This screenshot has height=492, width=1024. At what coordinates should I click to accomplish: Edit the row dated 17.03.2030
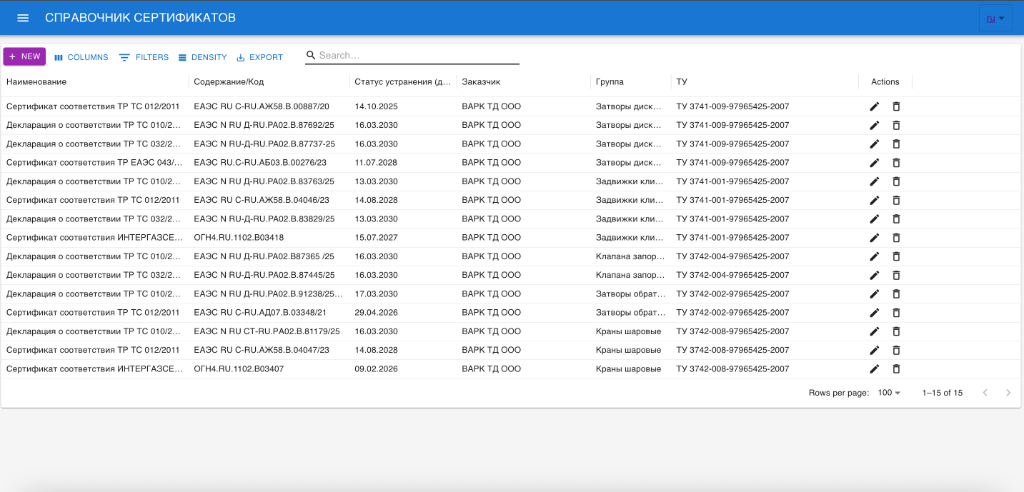click(x=874, y=294)
